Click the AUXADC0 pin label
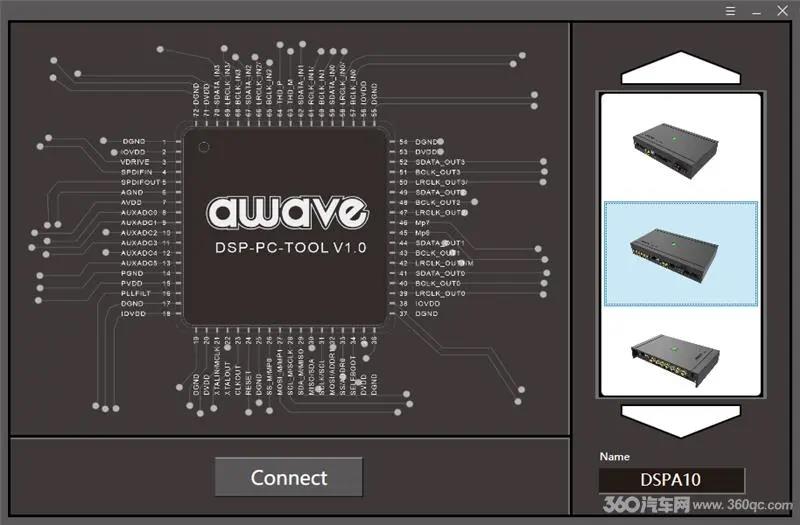Viewport: 800px width, 525px height. (x=139, y=212)
